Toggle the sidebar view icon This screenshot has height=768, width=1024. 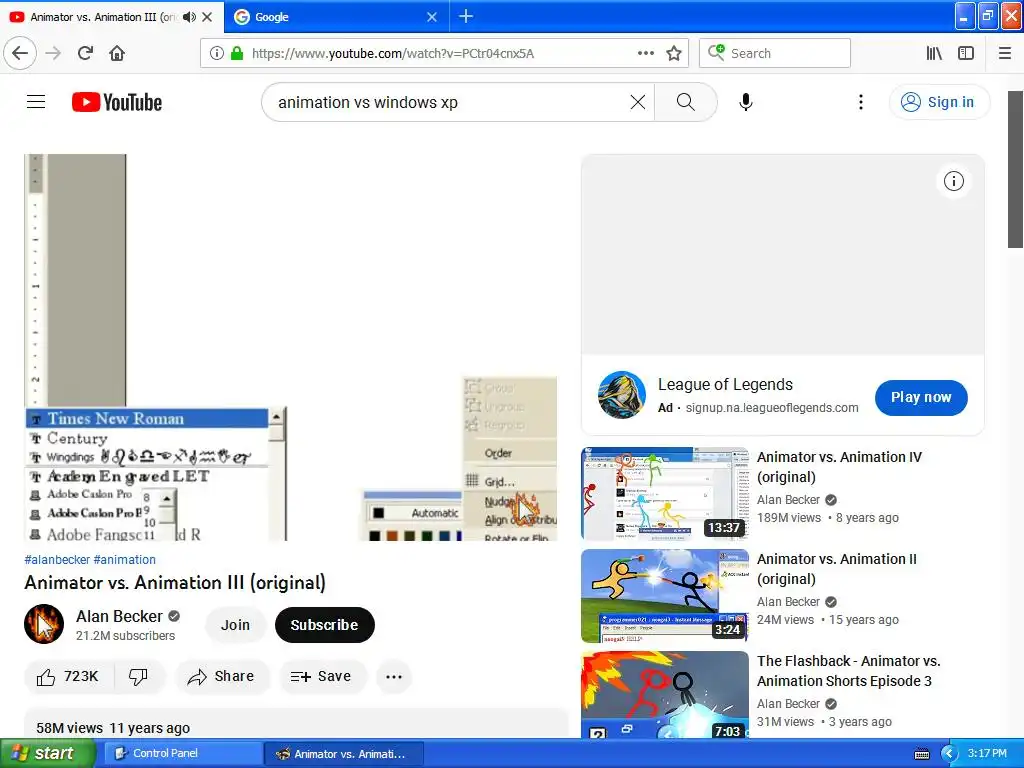[966, 53]
